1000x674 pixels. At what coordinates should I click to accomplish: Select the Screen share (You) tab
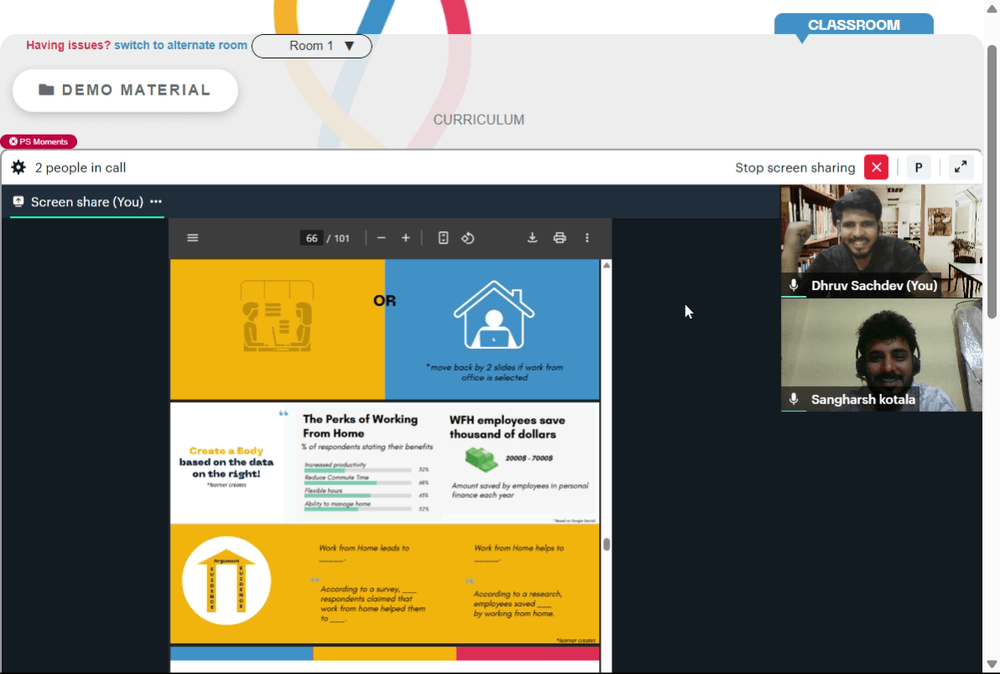pos(87,201)
